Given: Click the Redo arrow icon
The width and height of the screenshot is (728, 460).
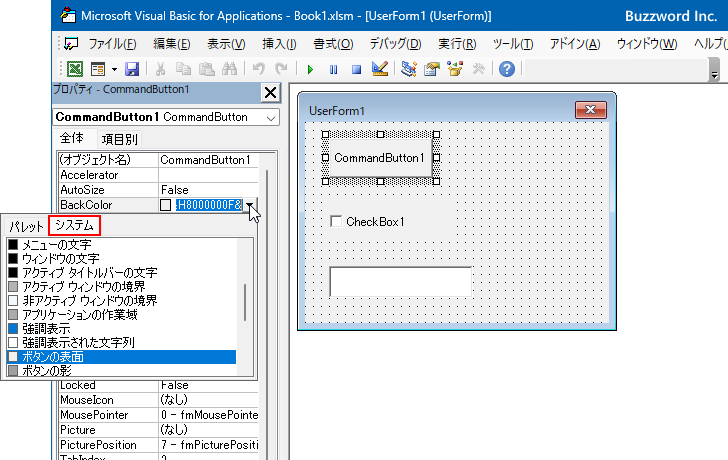Looking at the screenshot, I should point(281,69).
